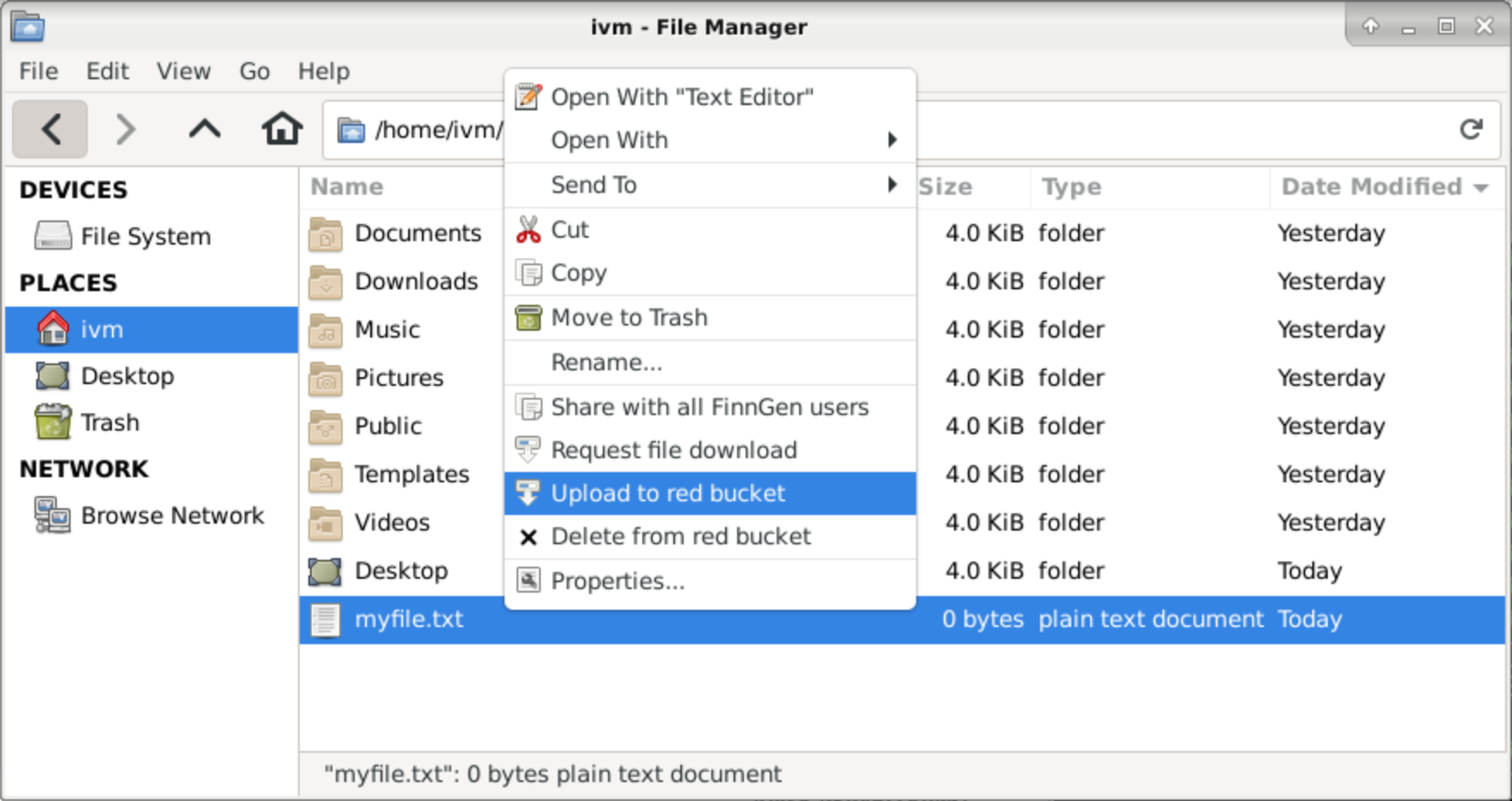Click Browse Network in sidebar
The width and height of the screenshot is (1512, 801).
point(171,516)
